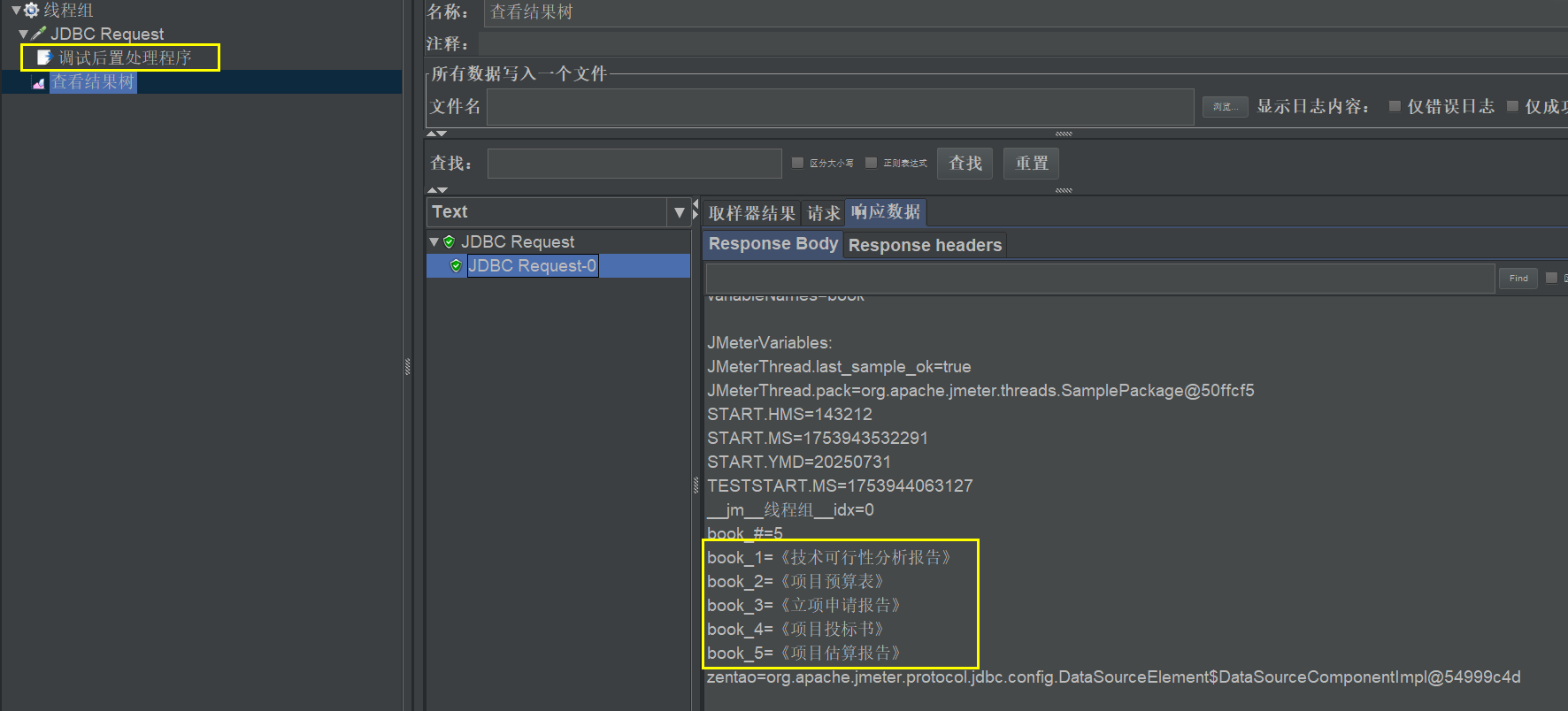Open the Text renderer dropdown
Image resolution: width=1568 pixels, height=711 pixels.
click(679, 212)
